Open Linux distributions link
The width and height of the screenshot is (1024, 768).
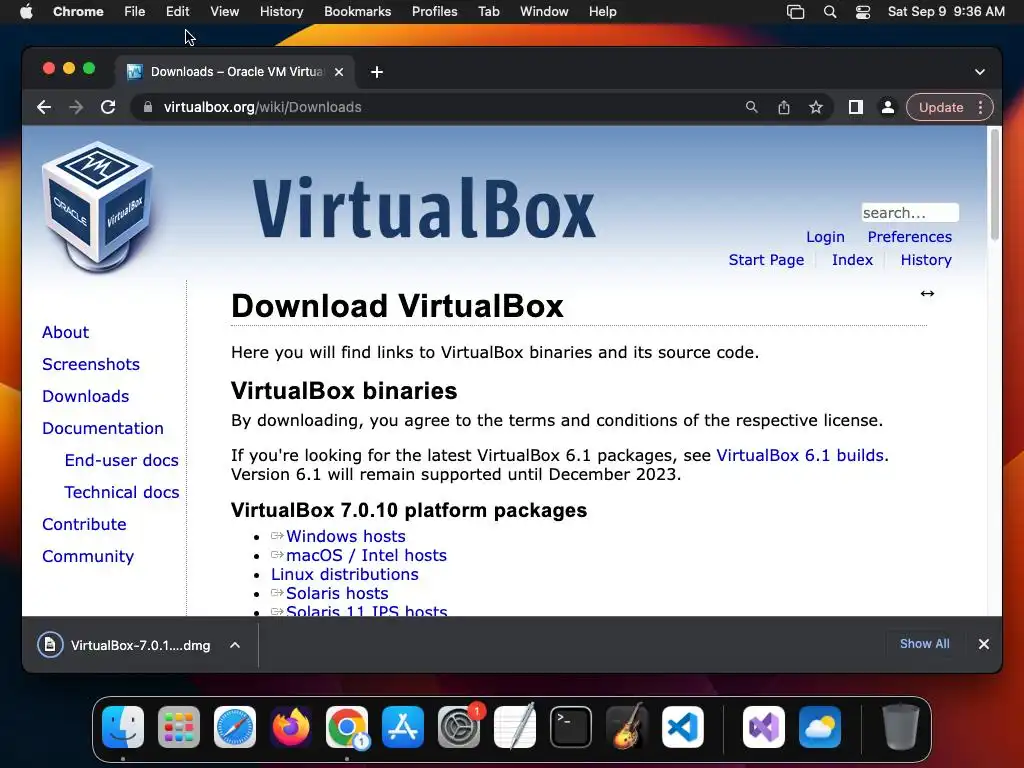pos(345,574)
